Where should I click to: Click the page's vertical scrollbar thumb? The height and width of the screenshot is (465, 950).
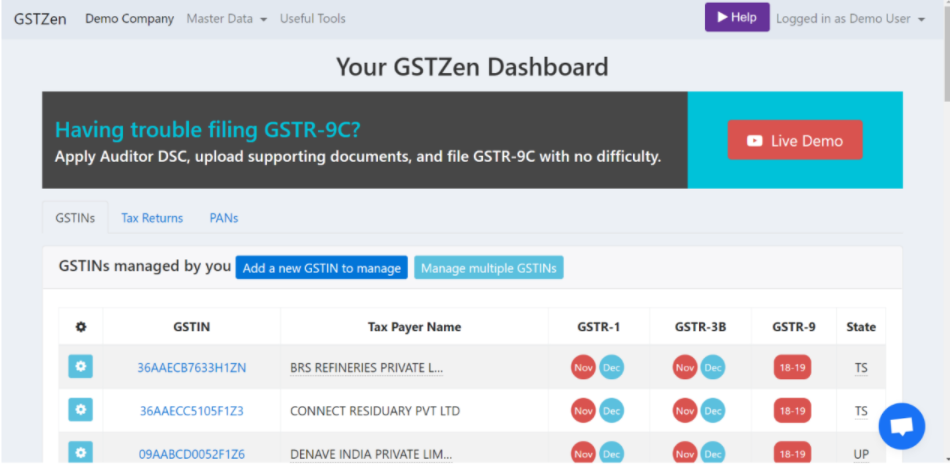945,52
